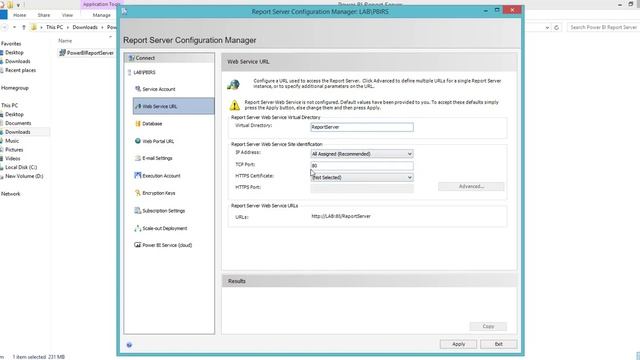Viewport: 640px width, 360px height.
Task: Click the Web Service URL globe header icon
Action: tap(233, 84)
